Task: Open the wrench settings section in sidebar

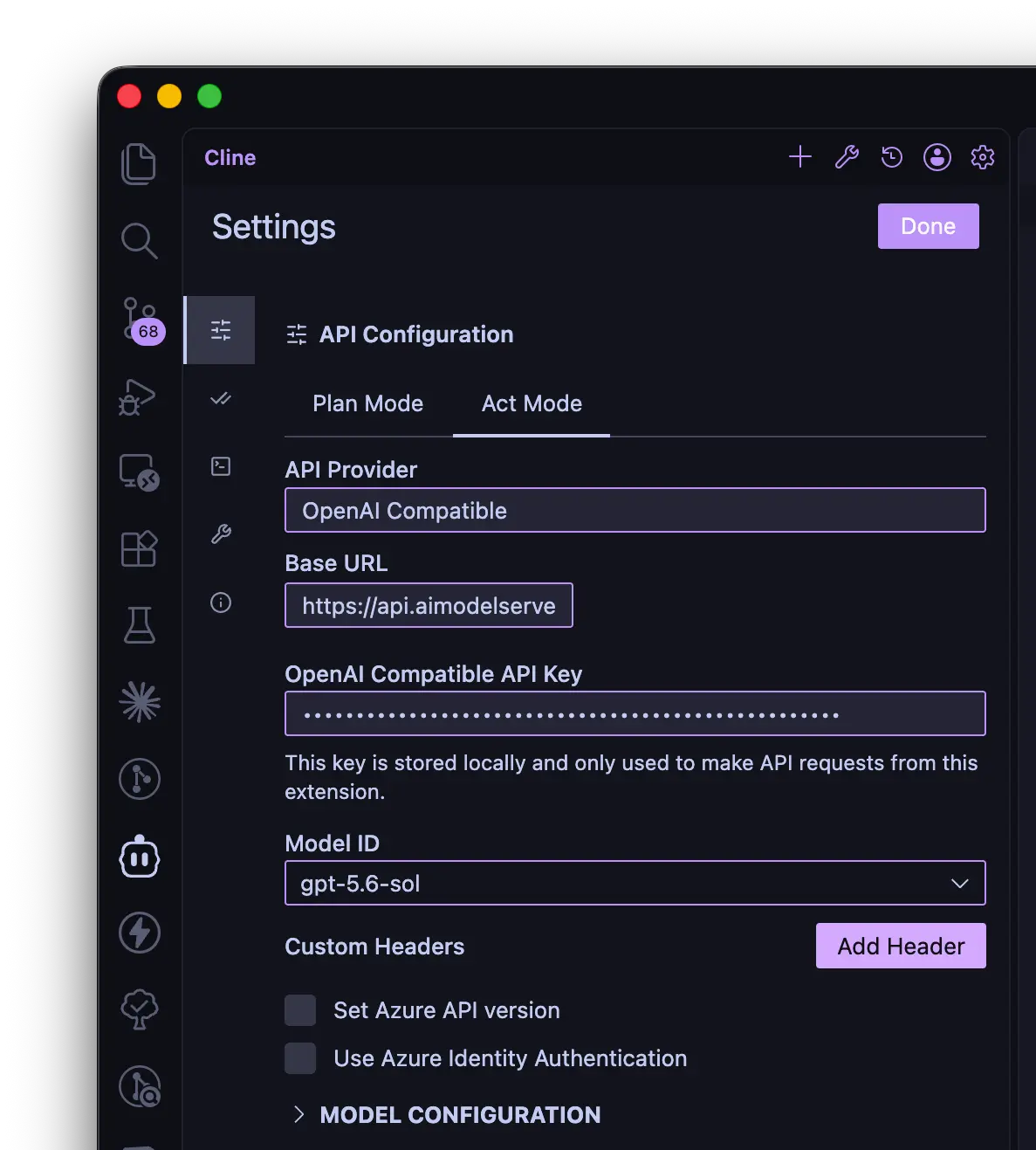Action: (221, 534)
